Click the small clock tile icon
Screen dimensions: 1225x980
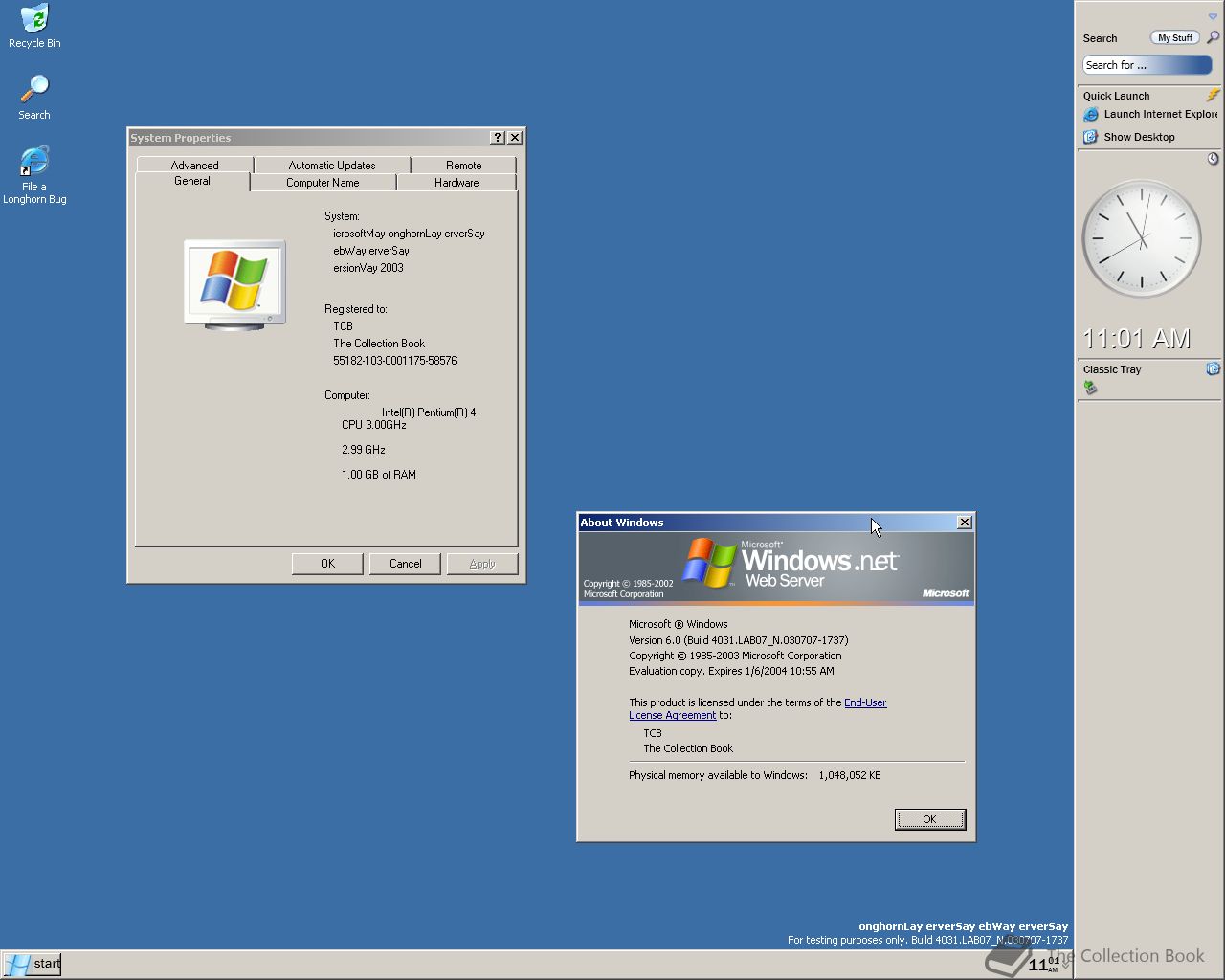tap(1213, 158)
